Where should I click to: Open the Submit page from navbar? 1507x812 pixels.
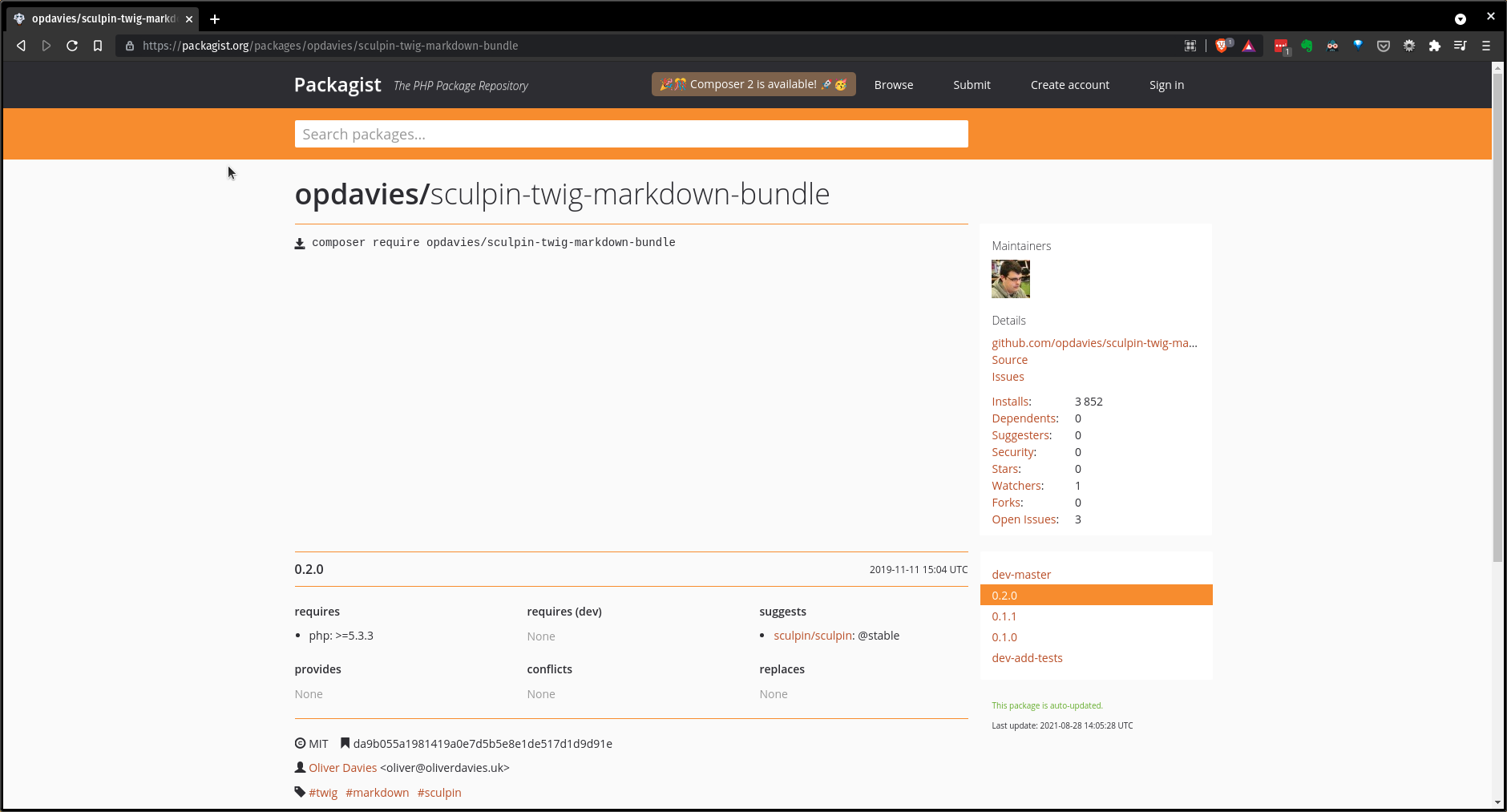pyautogui.click(x=972, y=85)
